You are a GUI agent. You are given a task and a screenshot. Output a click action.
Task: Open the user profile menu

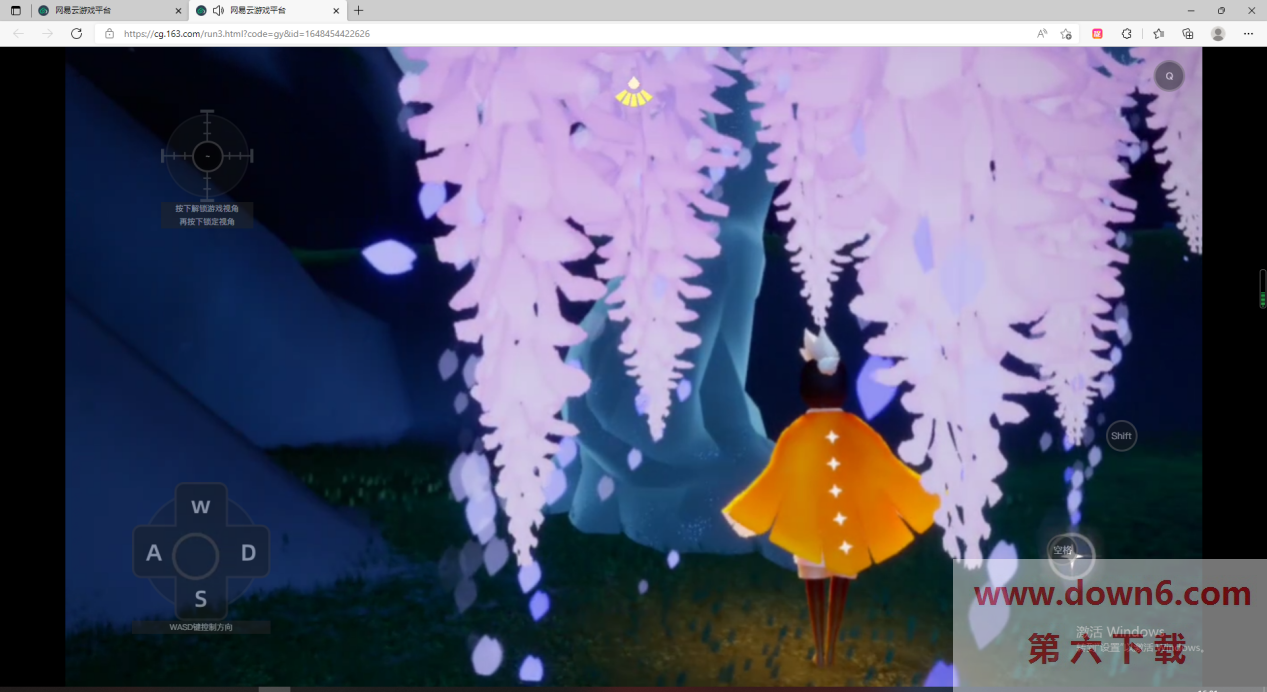(1218, 33)
